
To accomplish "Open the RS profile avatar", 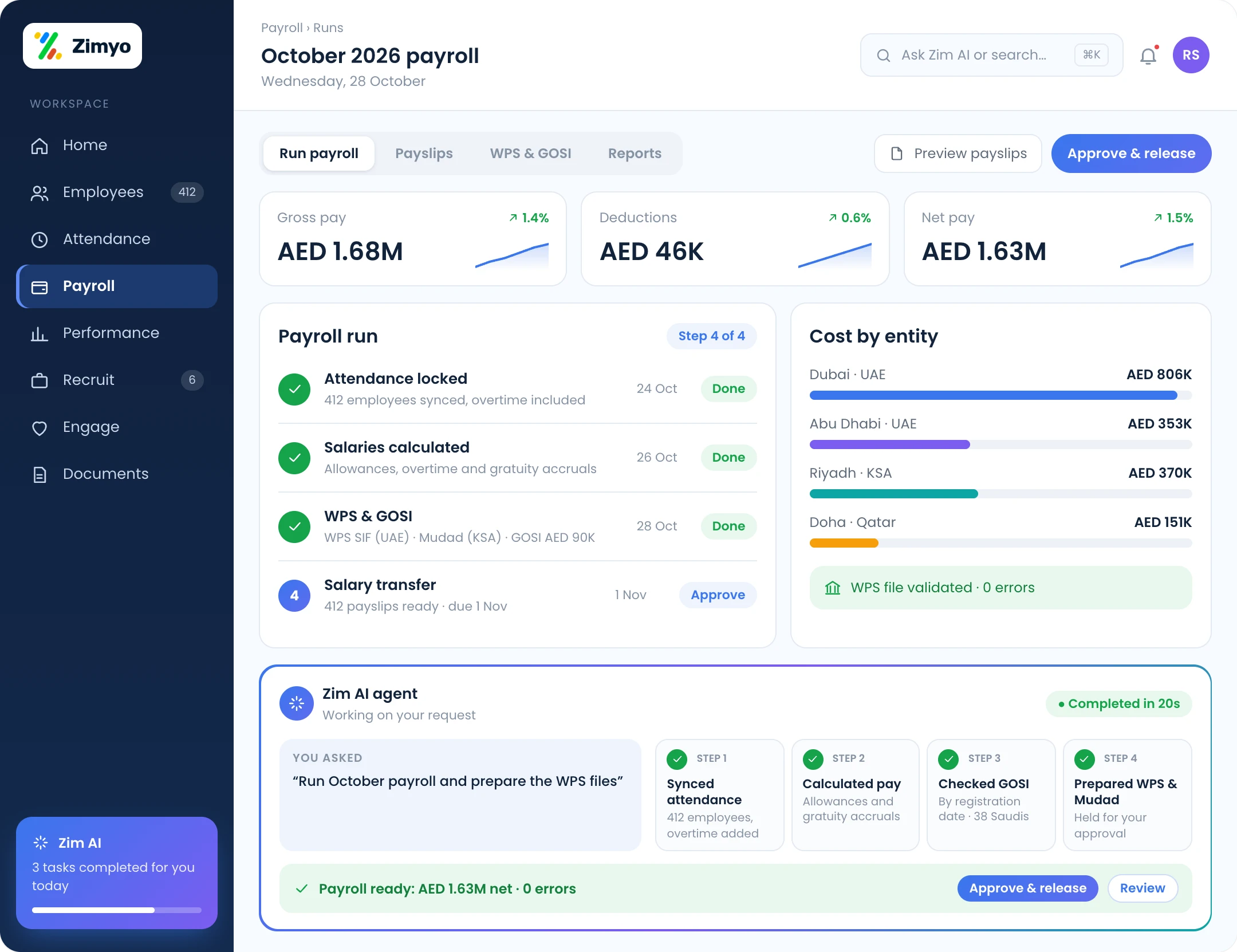I will [x=1191, y=55].
